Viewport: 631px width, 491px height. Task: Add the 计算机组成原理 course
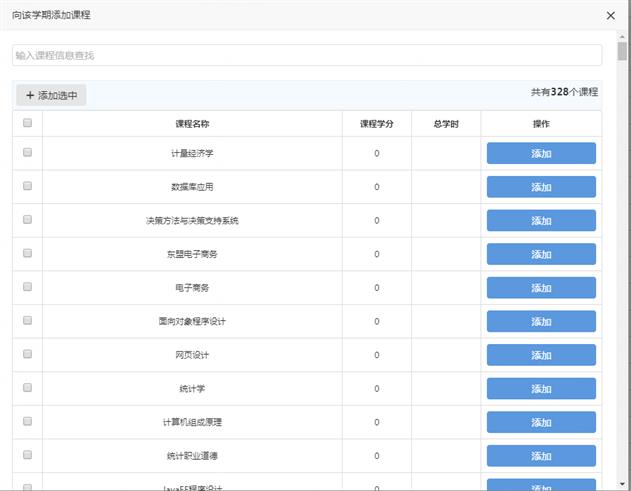(541, 422)
